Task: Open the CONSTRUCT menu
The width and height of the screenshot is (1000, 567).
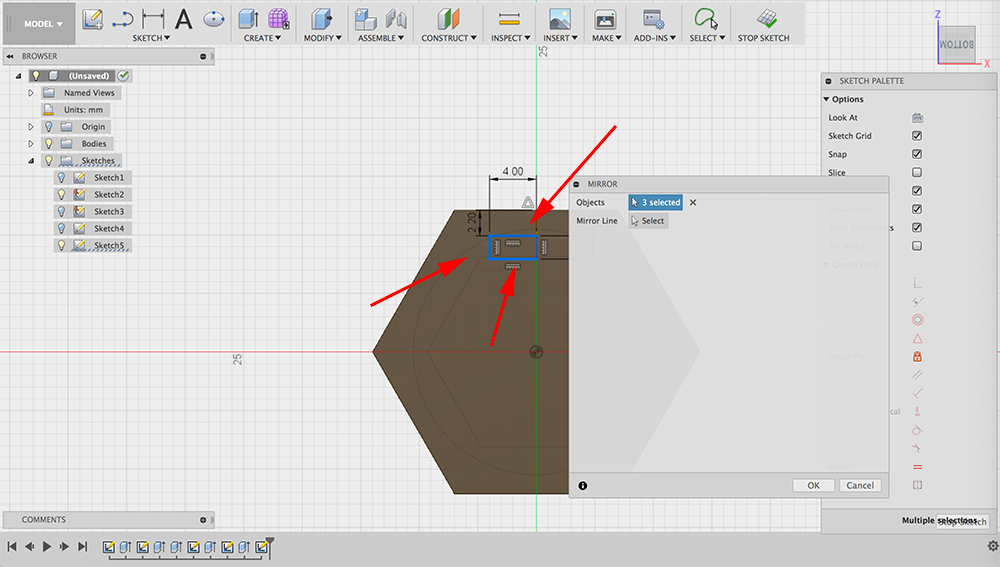Action: [x=449, y=38]
